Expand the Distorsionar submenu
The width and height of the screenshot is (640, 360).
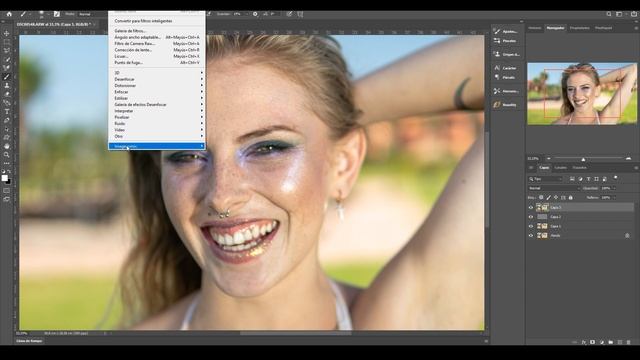[x=157, y=86]
